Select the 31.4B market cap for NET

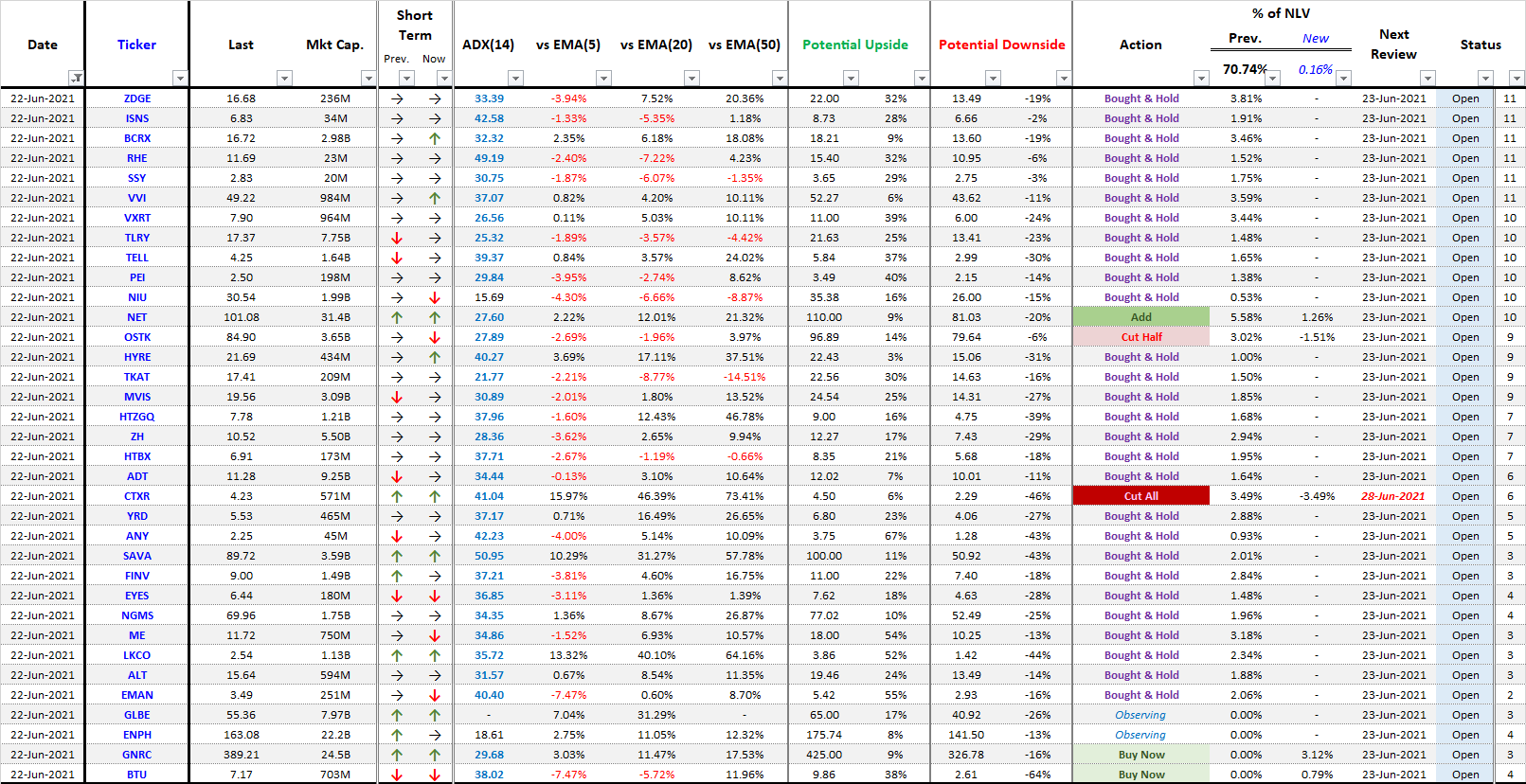coord(335,317)
